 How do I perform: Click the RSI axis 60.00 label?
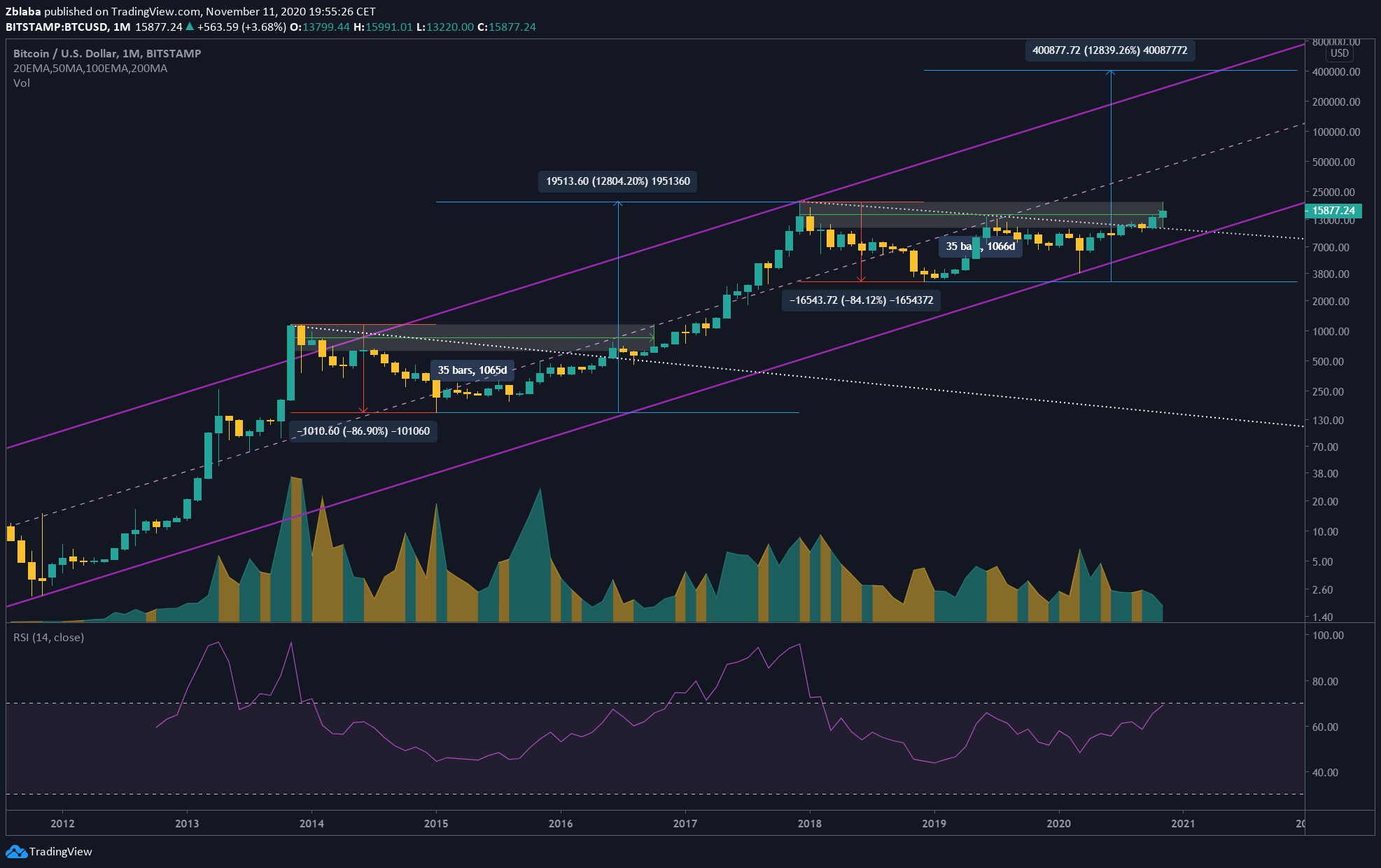[x=1325, y=727]
